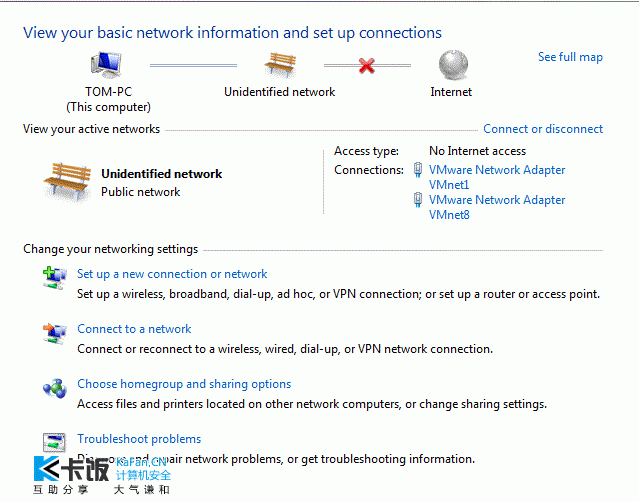Open Troubleshoot problems link
This screenshot has height=502, width=639.
(139, 439)
